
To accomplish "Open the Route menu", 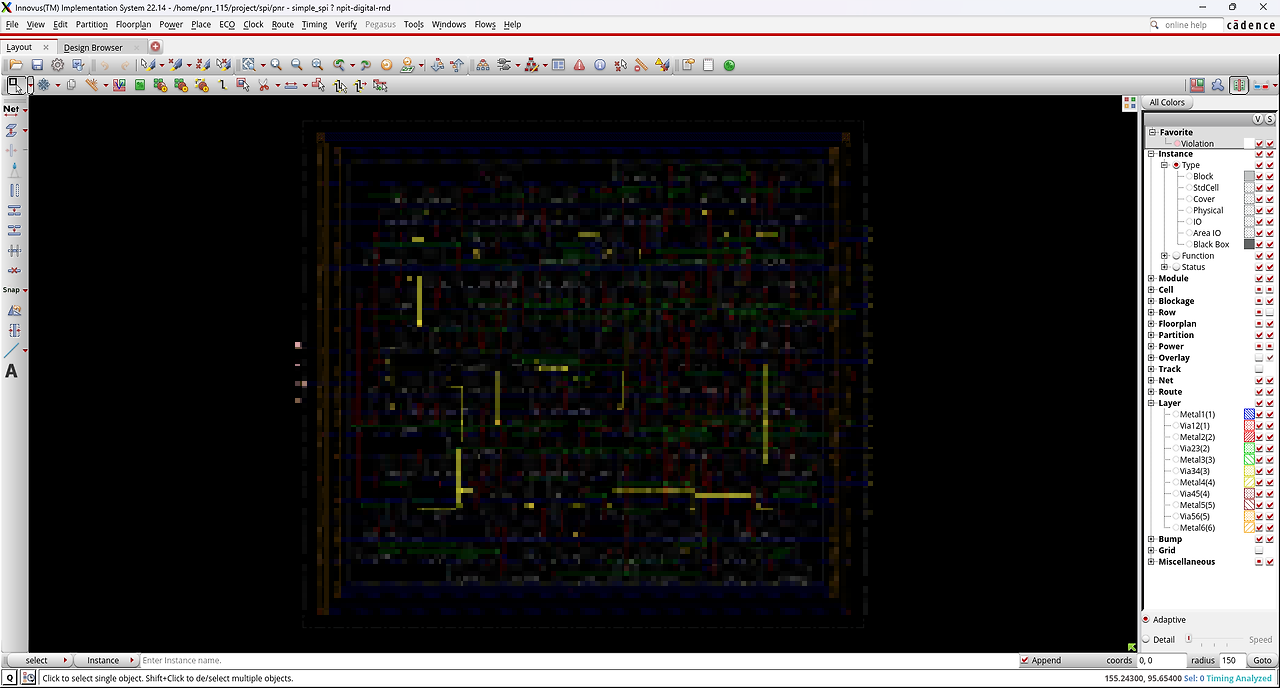I will click(x=282, y=24).
